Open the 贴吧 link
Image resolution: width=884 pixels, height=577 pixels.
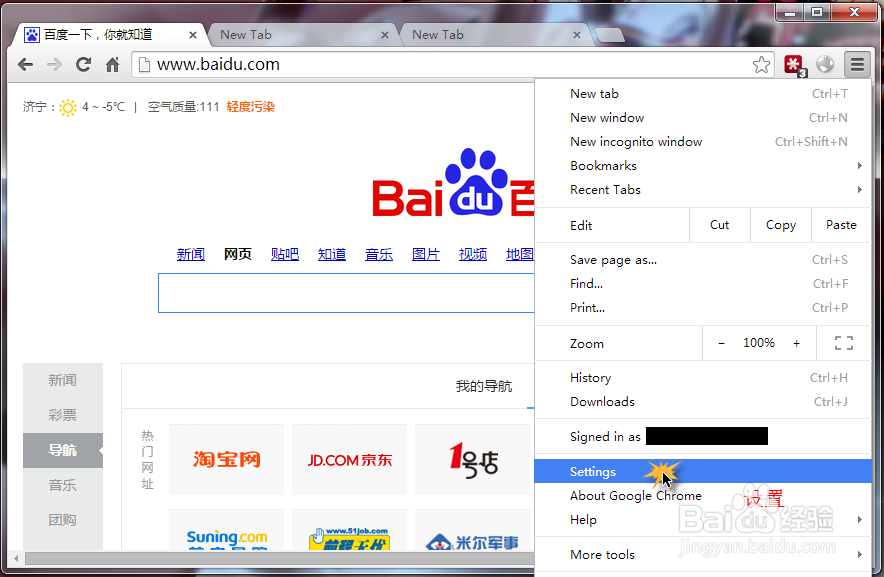pyautogui.click(x=285, y=254)
